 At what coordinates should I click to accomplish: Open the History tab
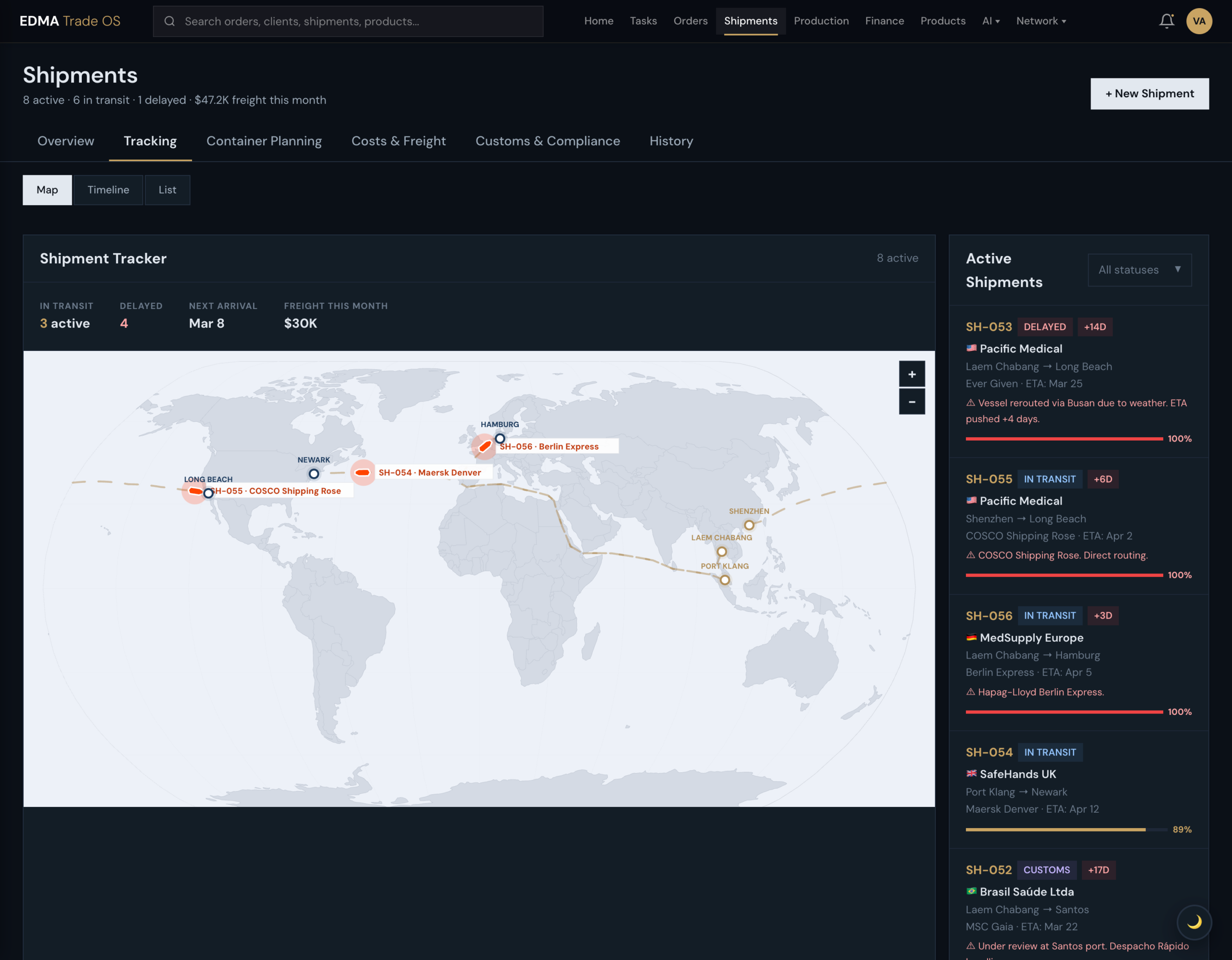671,141
